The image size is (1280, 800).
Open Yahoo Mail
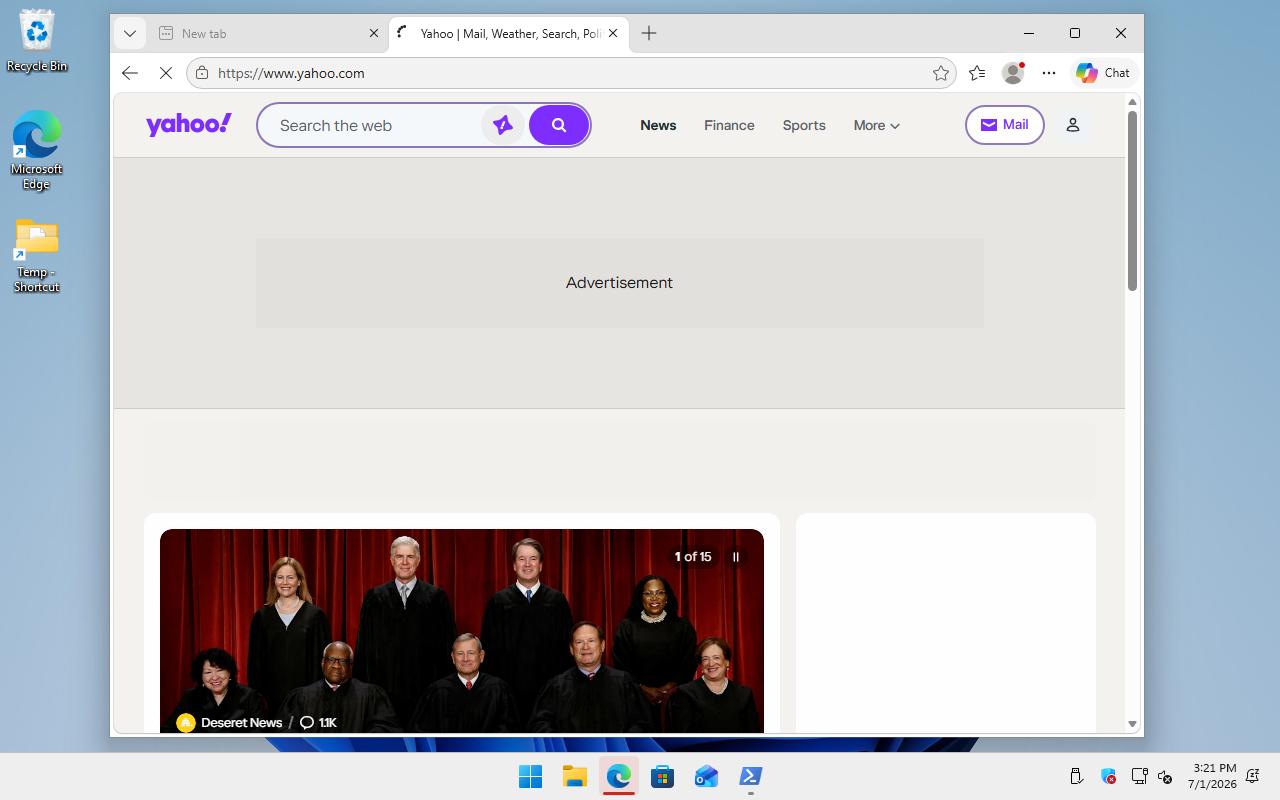(1005, 125)
